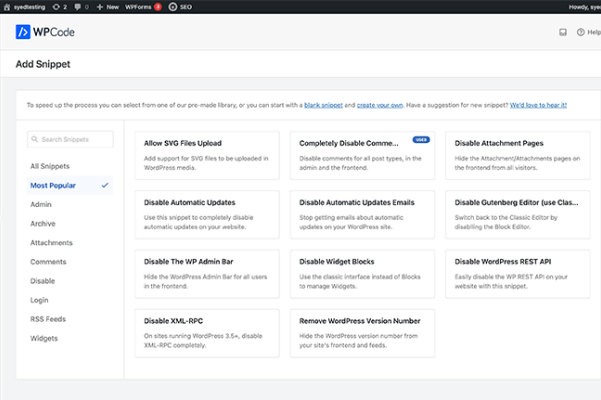Choose Disable Automatic Updates Emails snippet
This screenshot has width=601, height=400.
[x=362, y=215]
